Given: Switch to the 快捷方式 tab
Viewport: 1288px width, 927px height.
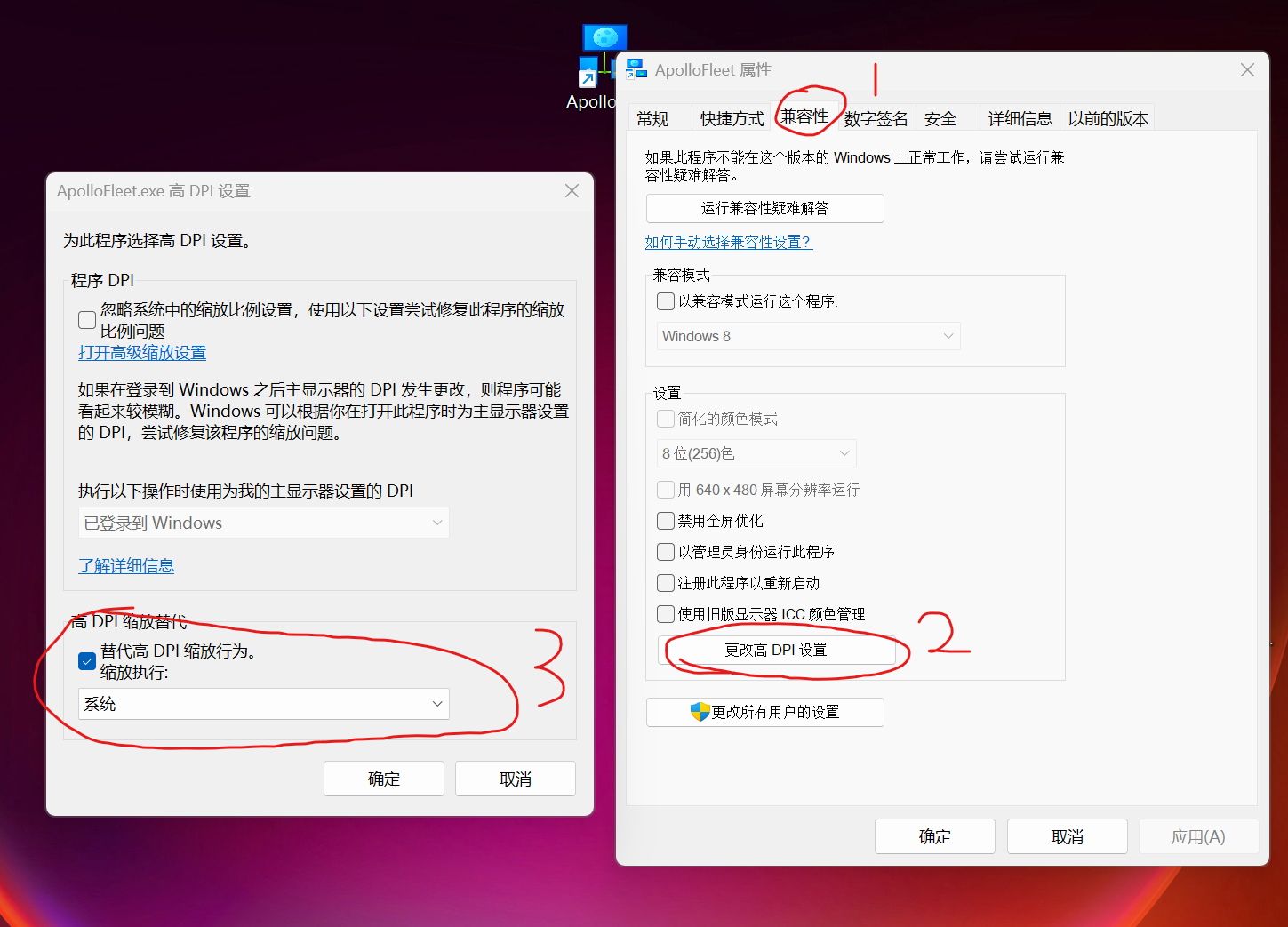Looking at the screenshot, I should point(732,118).
